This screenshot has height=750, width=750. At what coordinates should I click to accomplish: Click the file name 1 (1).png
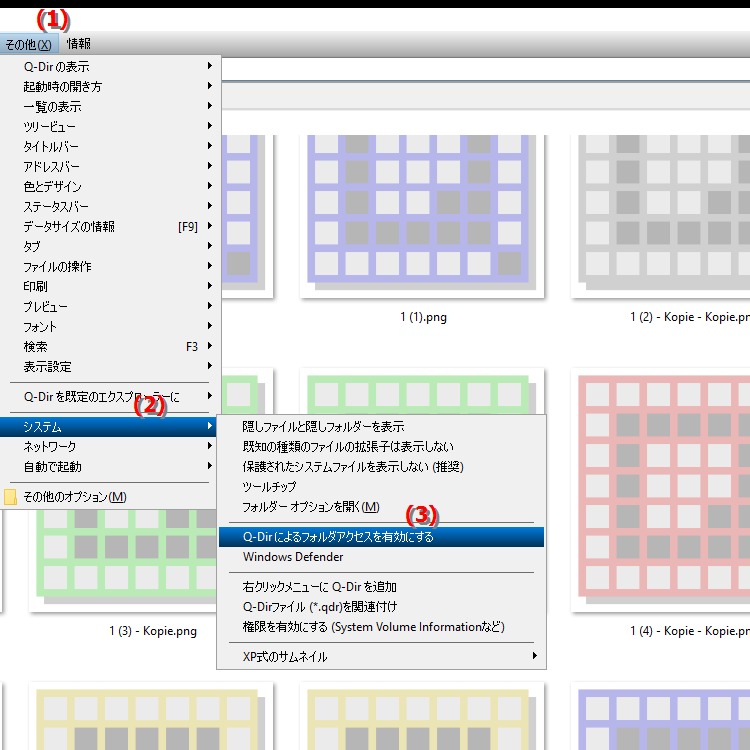pyautogui.click(x=423, y=317)
